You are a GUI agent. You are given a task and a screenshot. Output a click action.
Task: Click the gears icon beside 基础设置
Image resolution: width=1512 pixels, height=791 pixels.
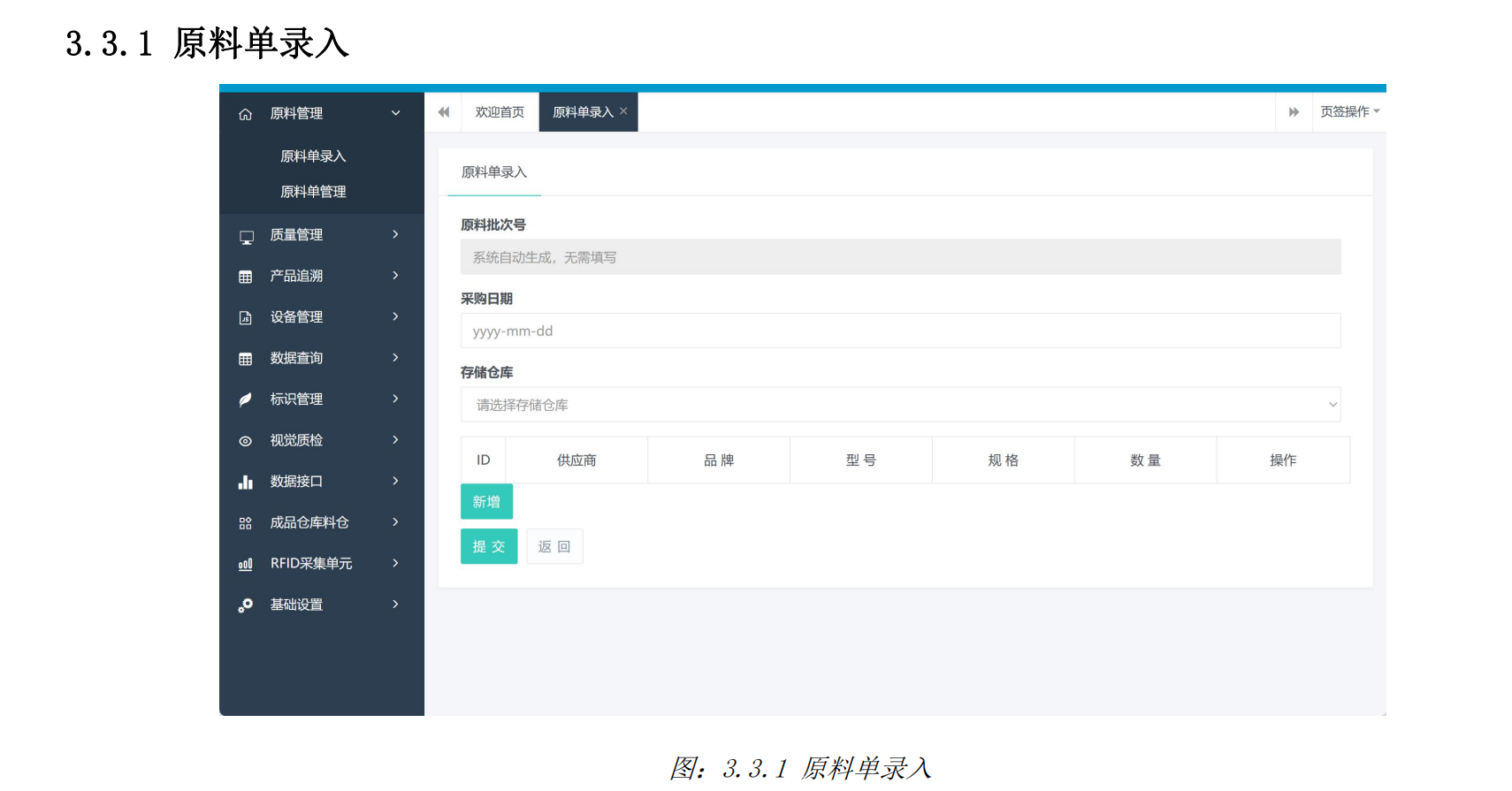pyautogui.click(x=246, y=605)
